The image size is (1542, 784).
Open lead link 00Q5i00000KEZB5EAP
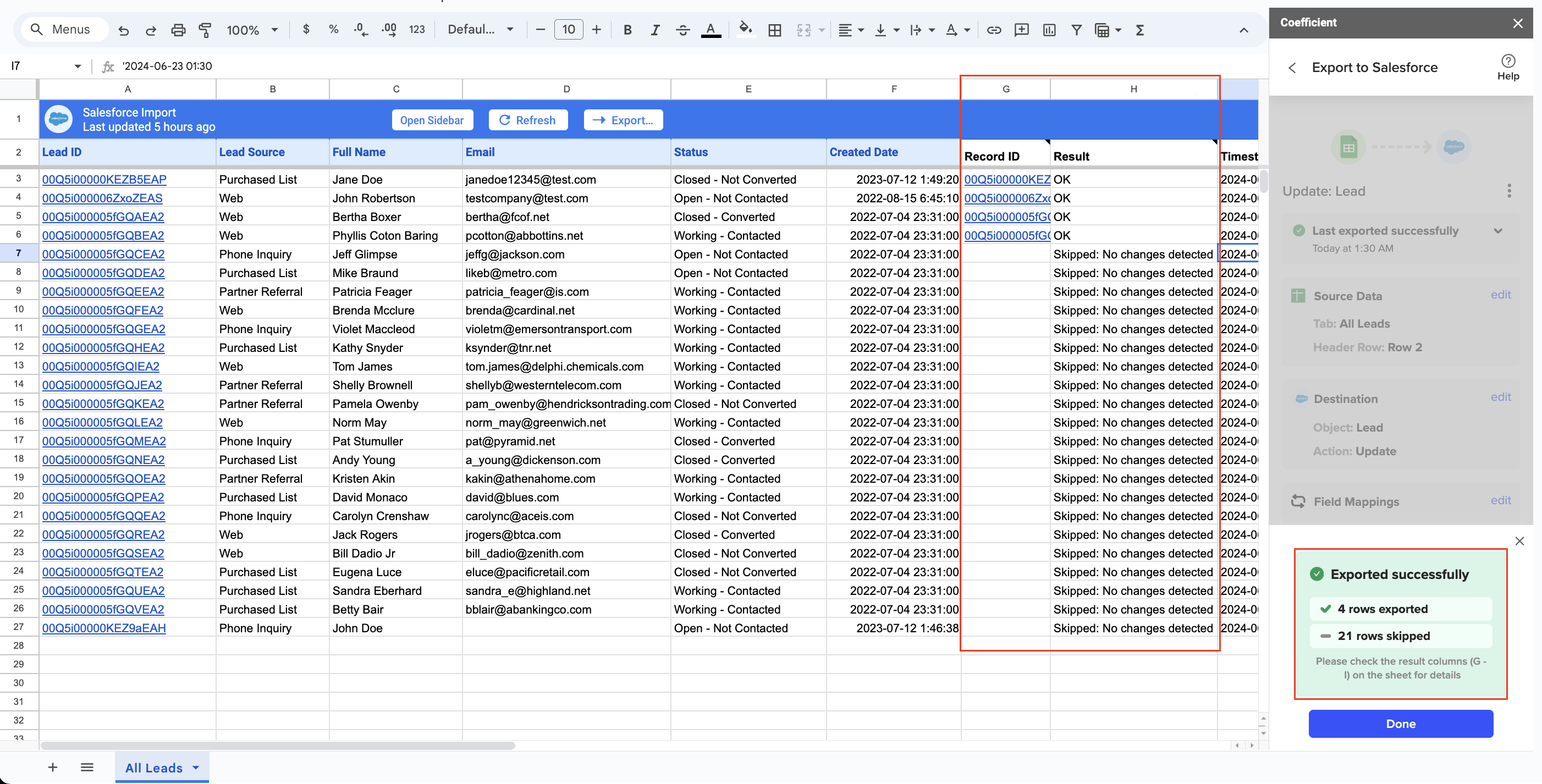click(x=104, y=180)
